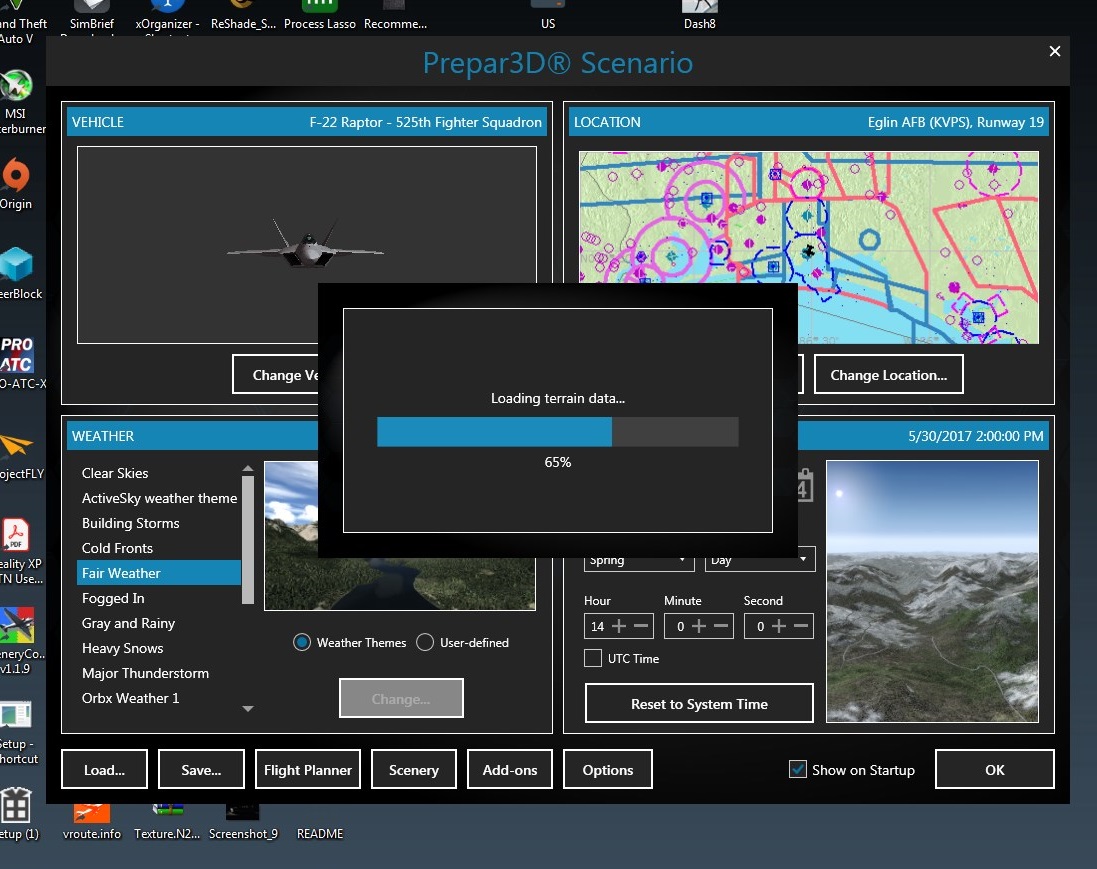
Task: Open the Texture.N2... desktop file
Action: 167,822
